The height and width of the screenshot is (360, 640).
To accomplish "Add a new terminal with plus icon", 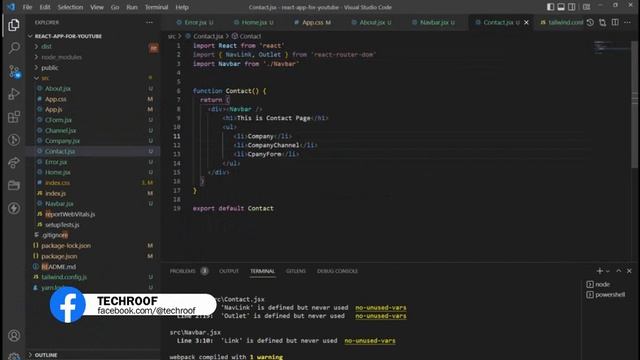I will point(600,271).
